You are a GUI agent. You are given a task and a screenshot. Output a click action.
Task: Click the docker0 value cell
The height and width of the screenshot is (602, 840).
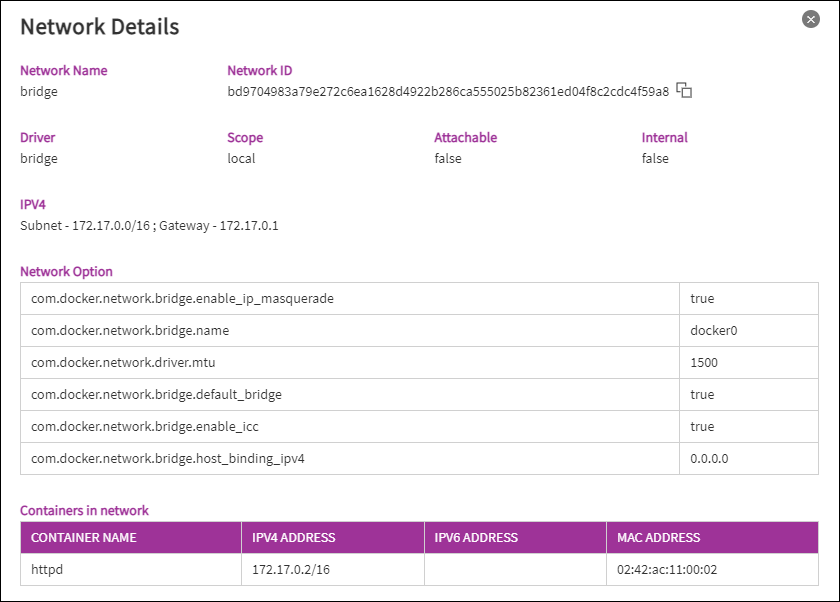[713, 331]
